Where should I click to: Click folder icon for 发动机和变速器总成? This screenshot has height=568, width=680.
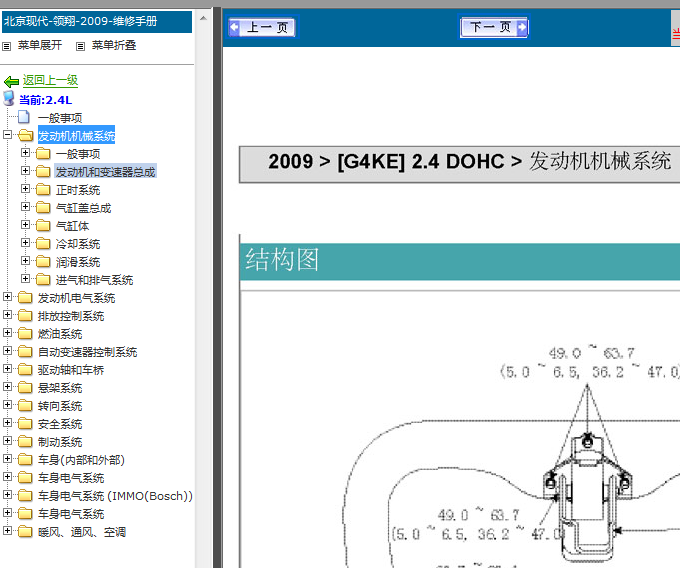coord(43,172)
